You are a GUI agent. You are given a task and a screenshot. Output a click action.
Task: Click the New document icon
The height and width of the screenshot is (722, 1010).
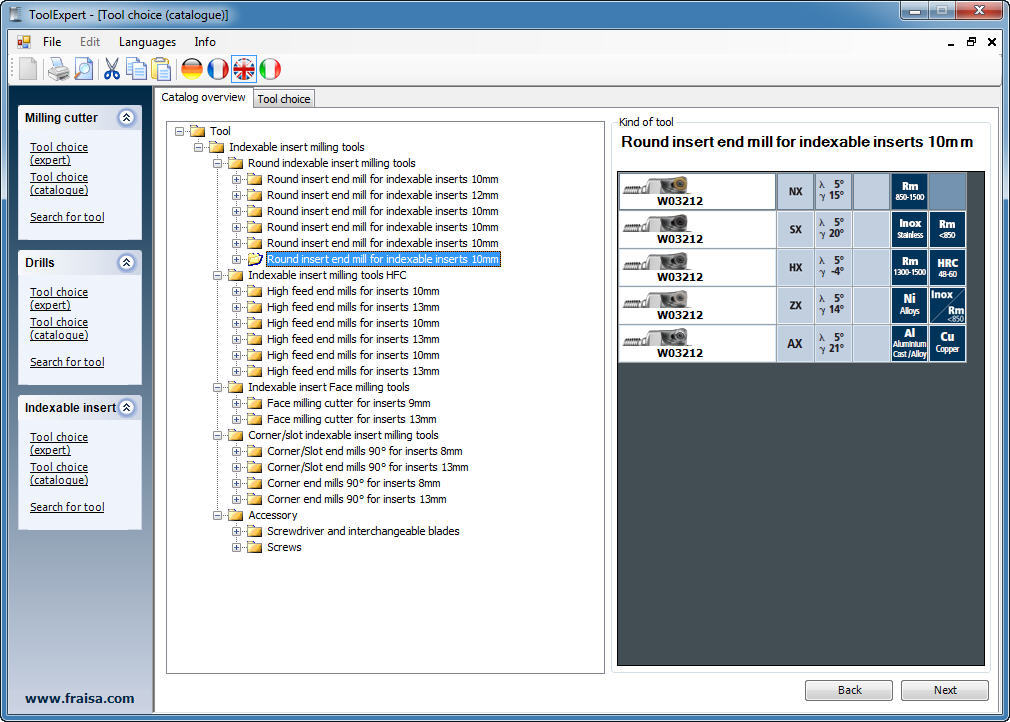pos(27,68)
